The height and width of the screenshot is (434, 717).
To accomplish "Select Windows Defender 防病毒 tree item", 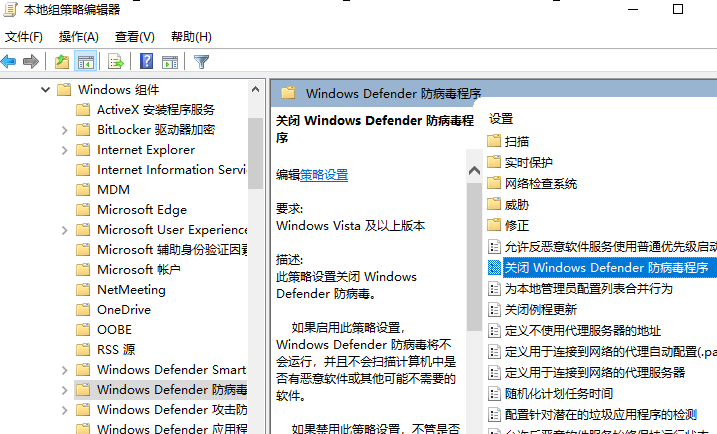I will click(171, 390).
